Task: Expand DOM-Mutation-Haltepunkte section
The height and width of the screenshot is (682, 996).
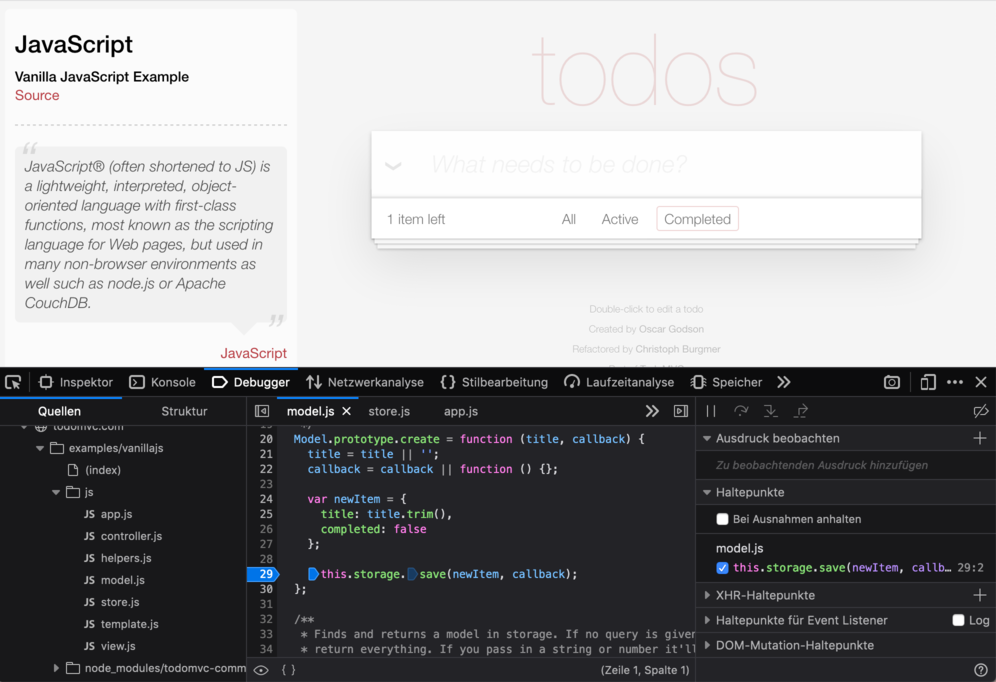Action: [707, 645]
